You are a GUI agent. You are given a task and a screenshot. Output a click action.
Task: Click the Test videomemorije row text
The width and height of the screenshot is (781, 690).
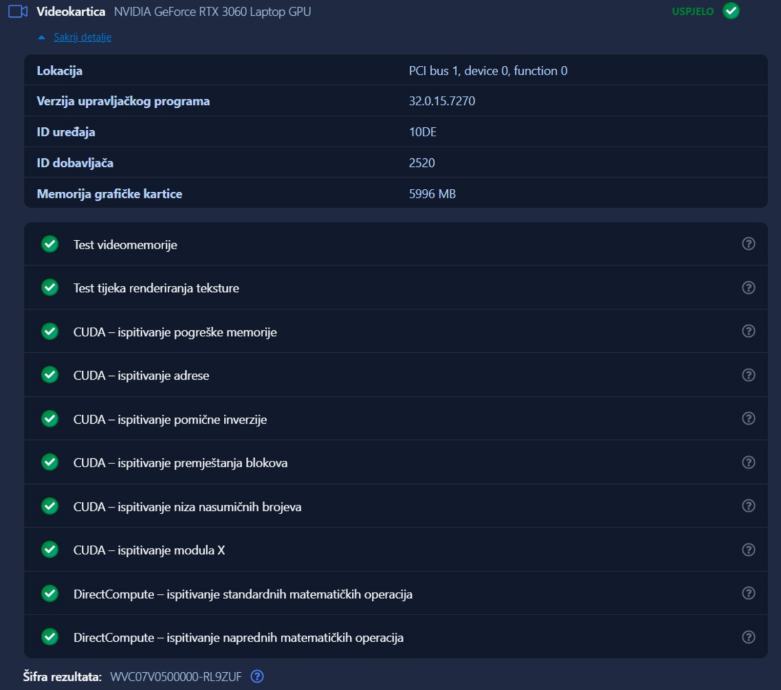(125, 245)
